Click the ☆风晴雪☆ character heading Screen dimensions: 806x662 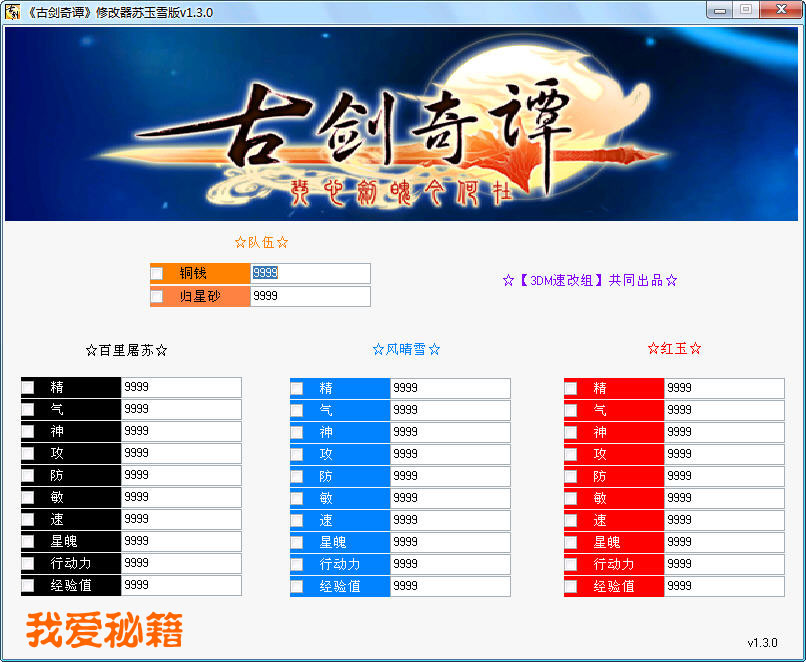406,349
